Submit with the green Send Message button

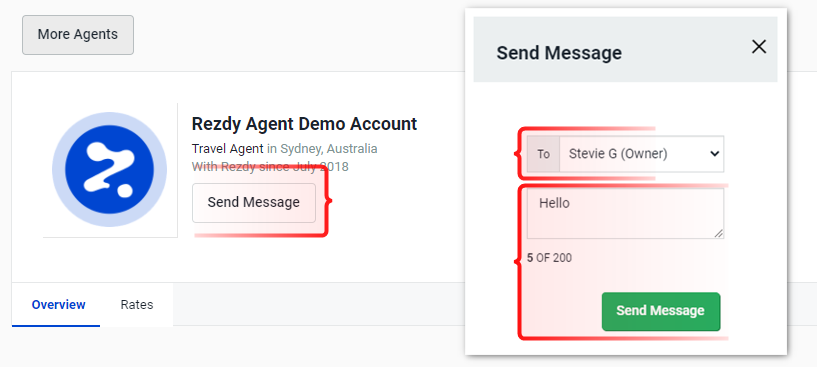click(x=661, y=311)
